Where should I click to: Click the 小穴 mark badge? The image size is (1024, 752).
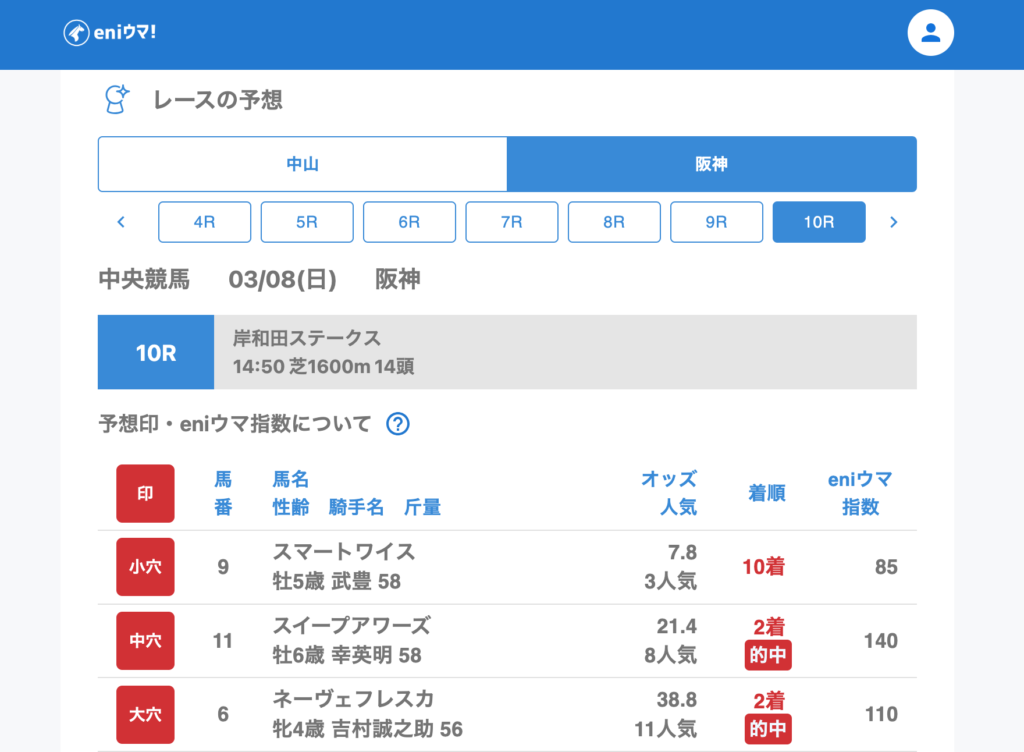pyautogui.click(x=145, y=567)
